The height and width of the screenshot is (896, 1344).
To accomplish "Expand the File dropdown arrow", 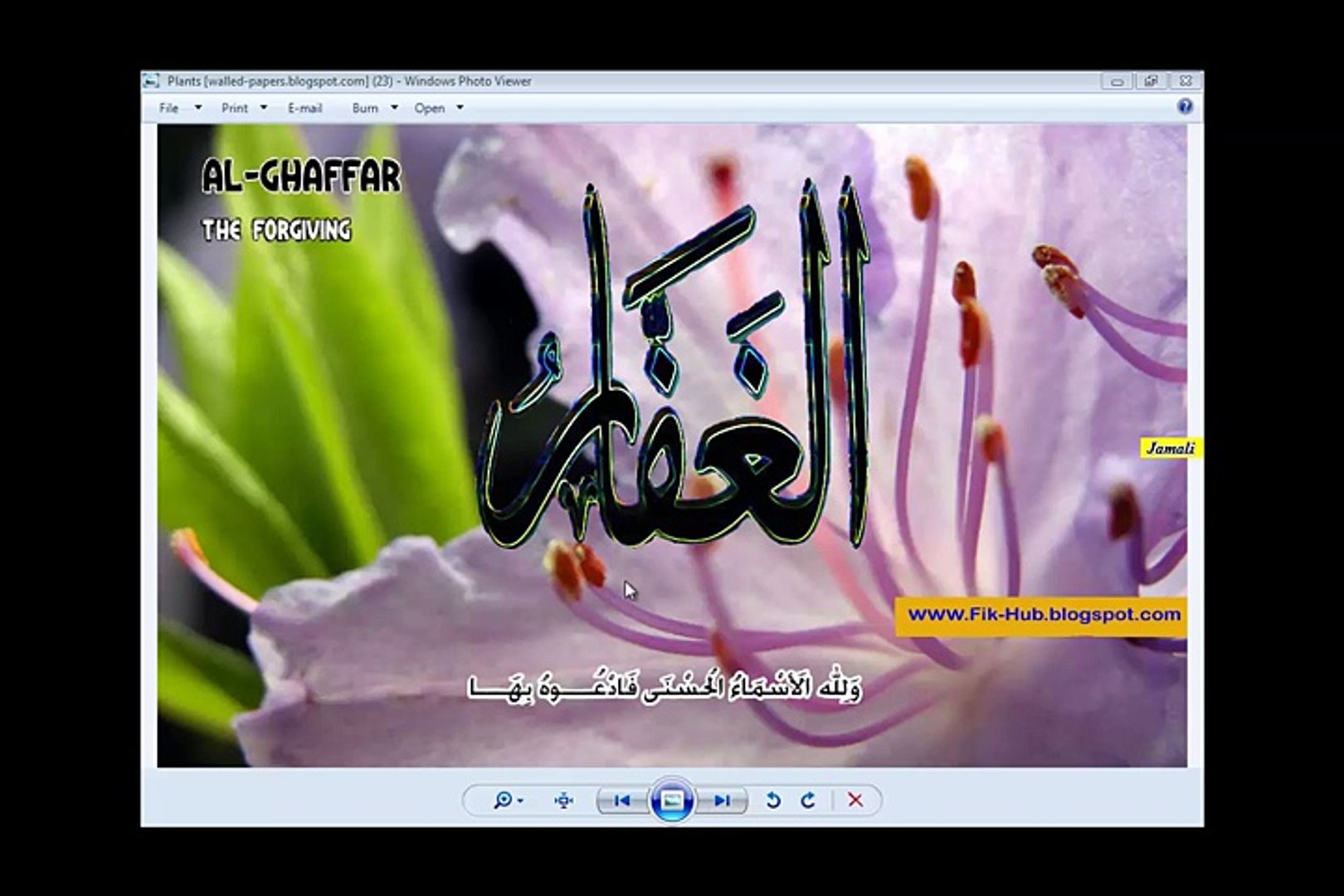I will coord(197,107).
